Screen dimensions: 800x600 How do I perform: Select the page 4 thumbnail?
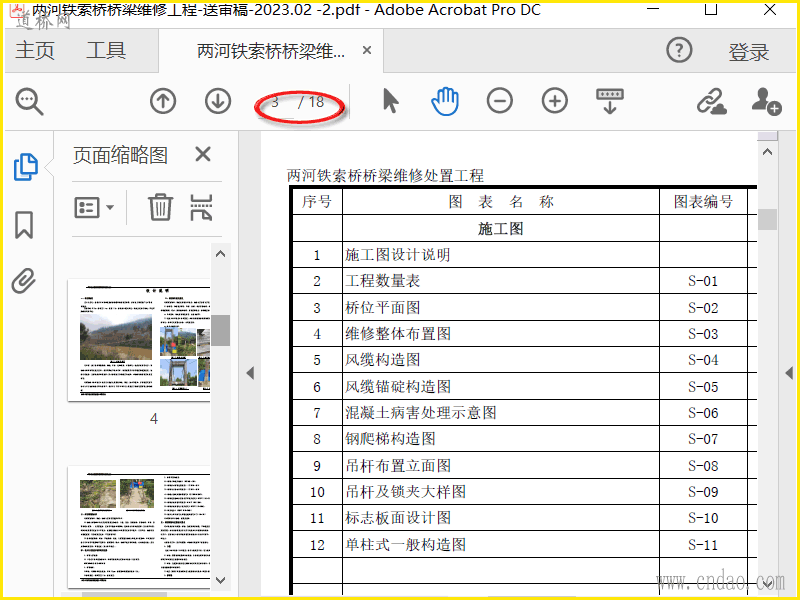click(x=139, y=340)
